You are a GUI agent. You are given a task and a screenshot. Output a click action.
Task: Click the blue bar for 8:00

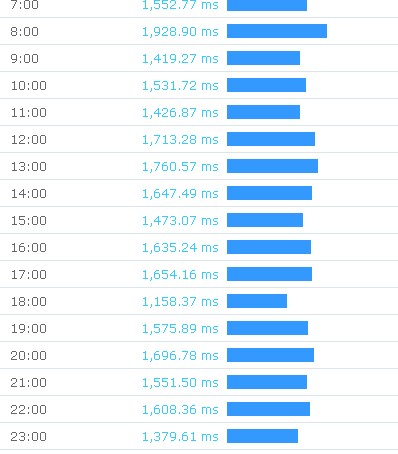pos(277,31)
